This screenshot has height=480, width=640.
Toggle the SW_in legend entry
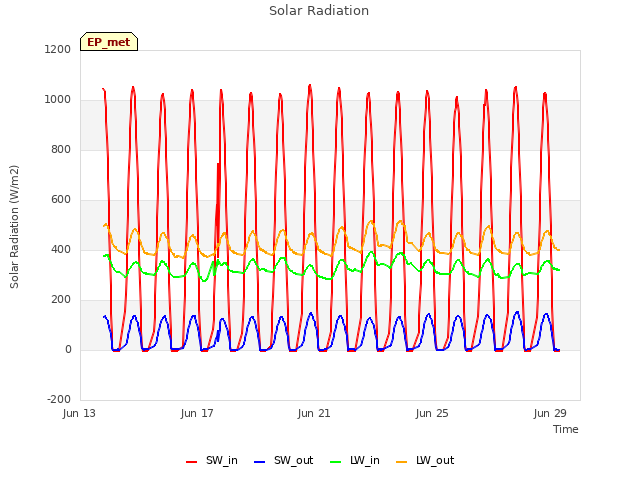[x=212, y=461]
